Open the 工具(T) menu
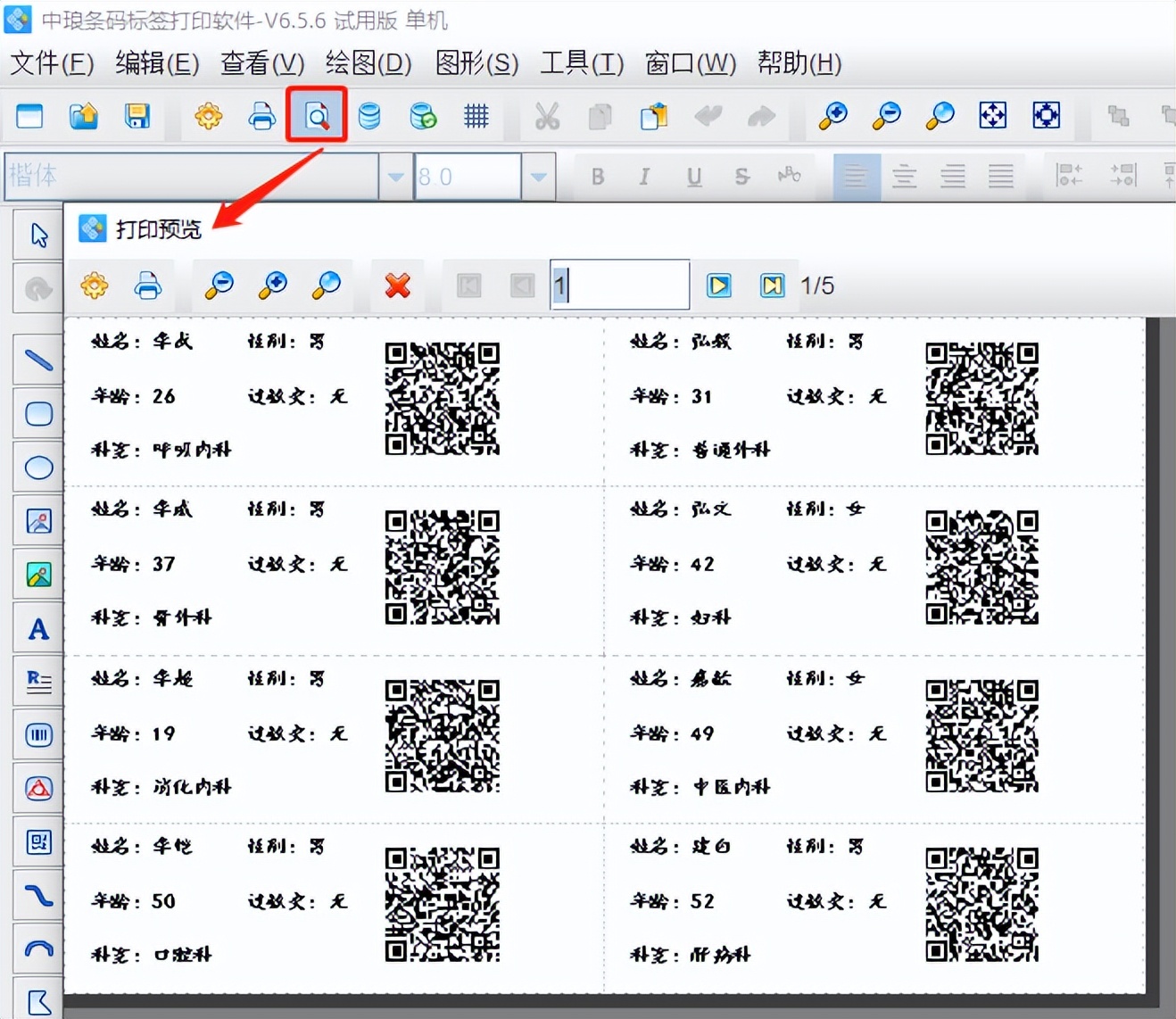 582,63
